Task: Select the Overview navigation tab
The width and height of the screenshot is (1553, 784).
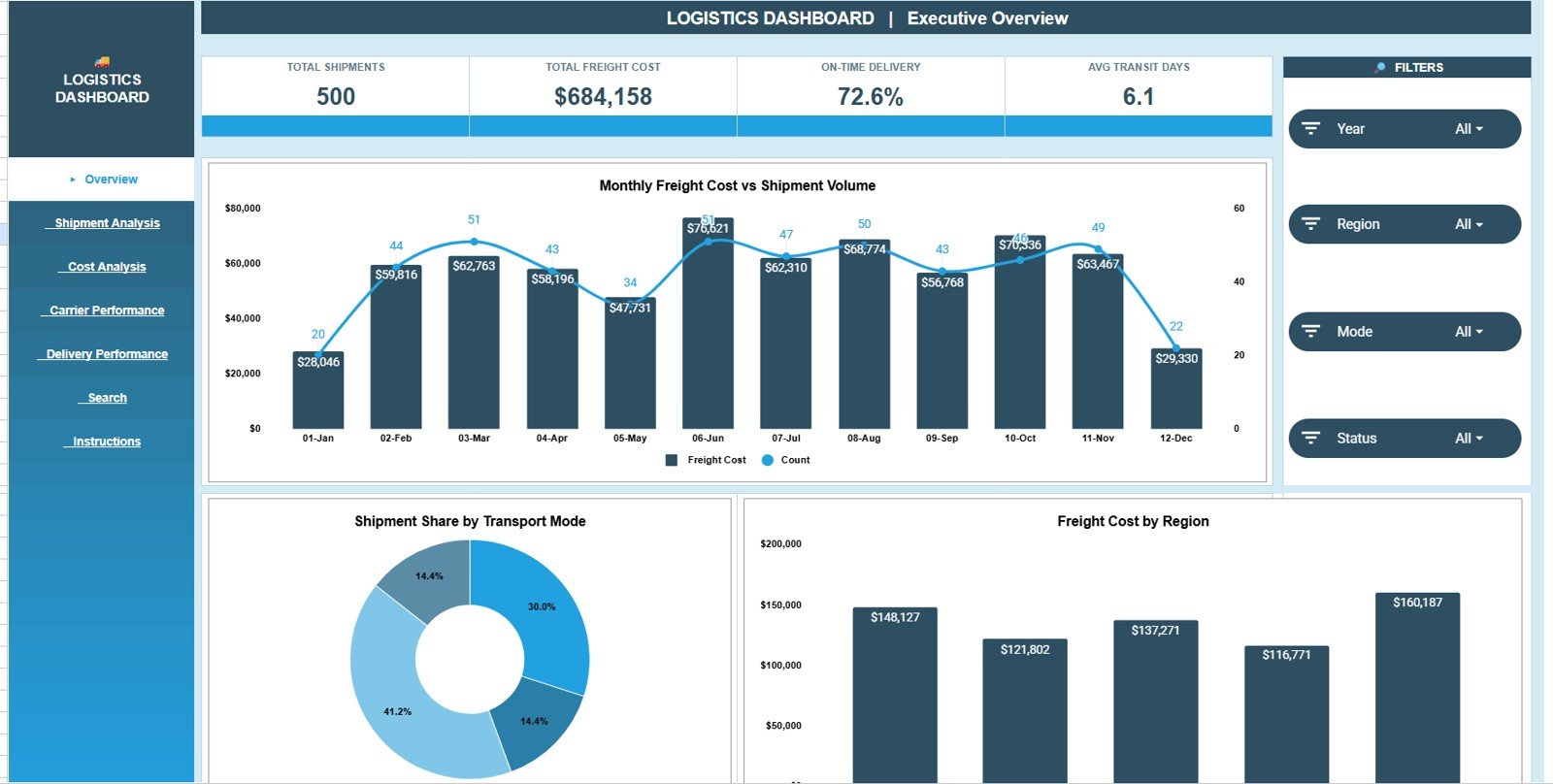Action: click(x=102, y=180)
